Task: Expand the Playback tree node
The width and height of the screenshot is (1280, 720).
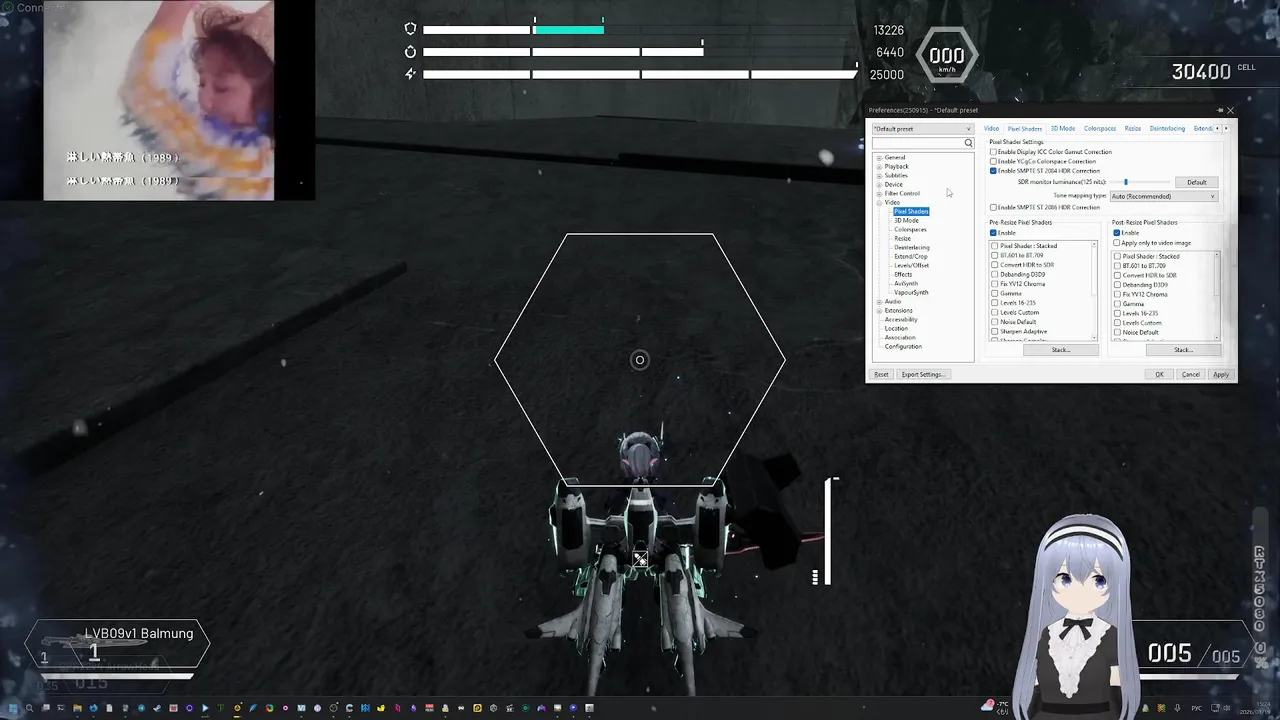Action: click(879, 167)
